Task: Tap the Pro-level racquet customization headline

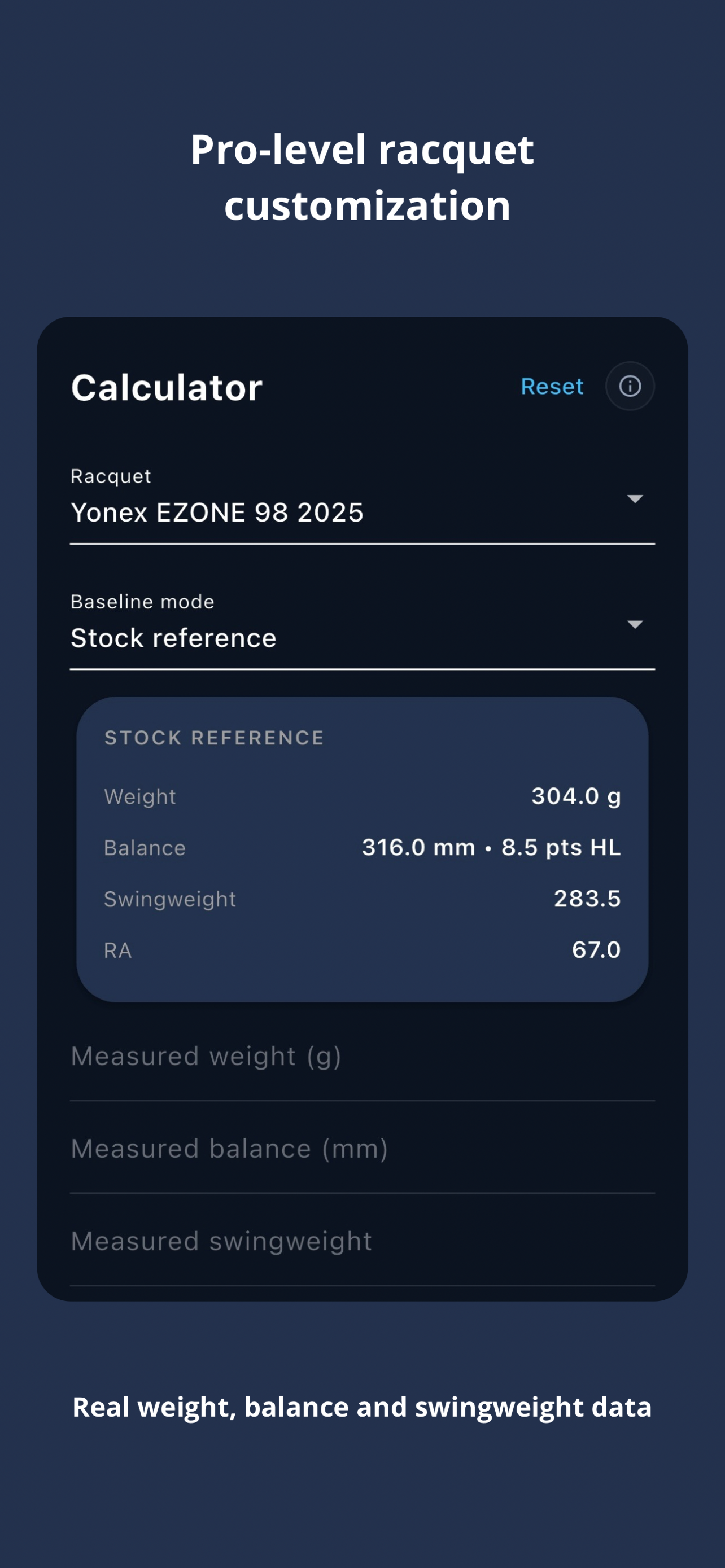Action: tap(362, 177)
